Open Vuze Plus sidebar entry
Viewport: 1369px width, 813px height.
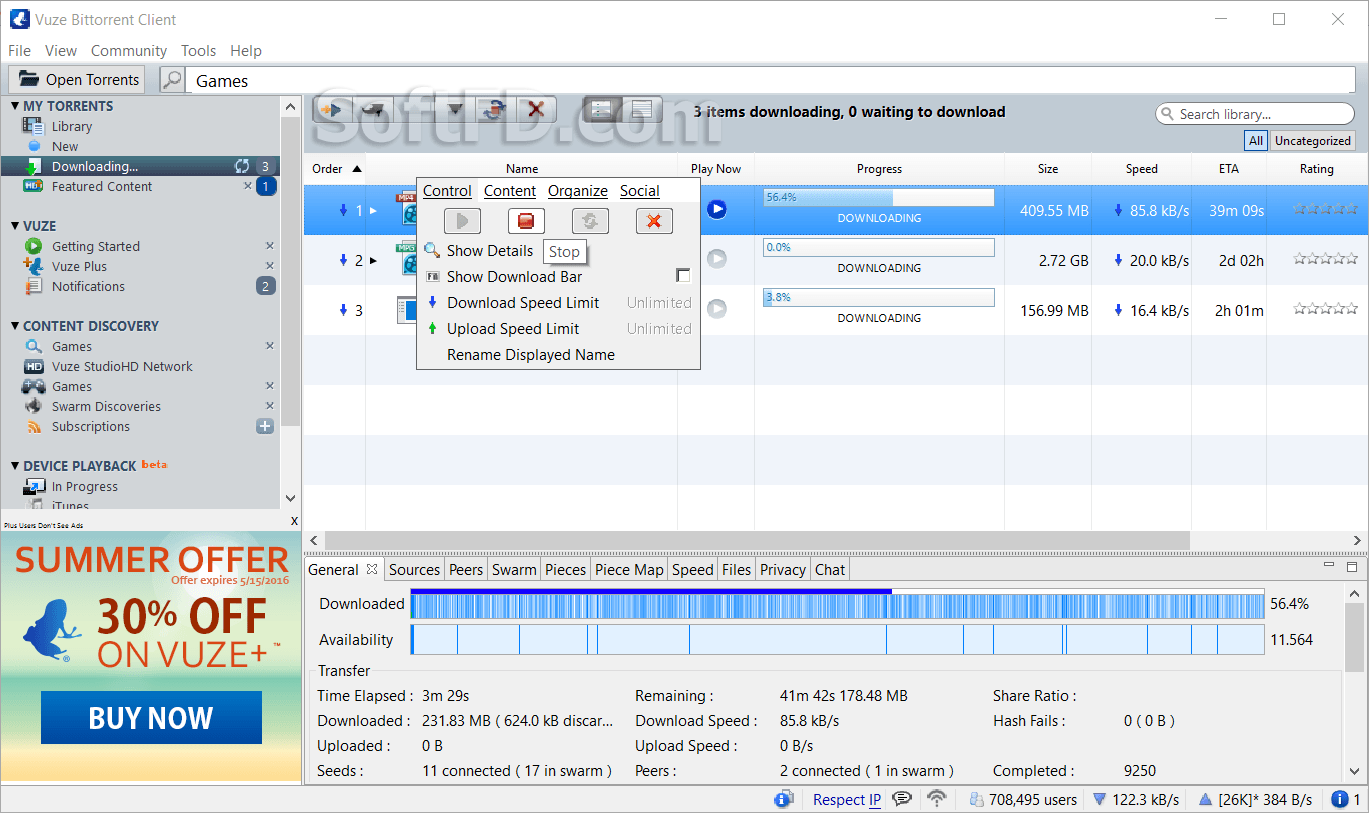[x=79, y=266]
